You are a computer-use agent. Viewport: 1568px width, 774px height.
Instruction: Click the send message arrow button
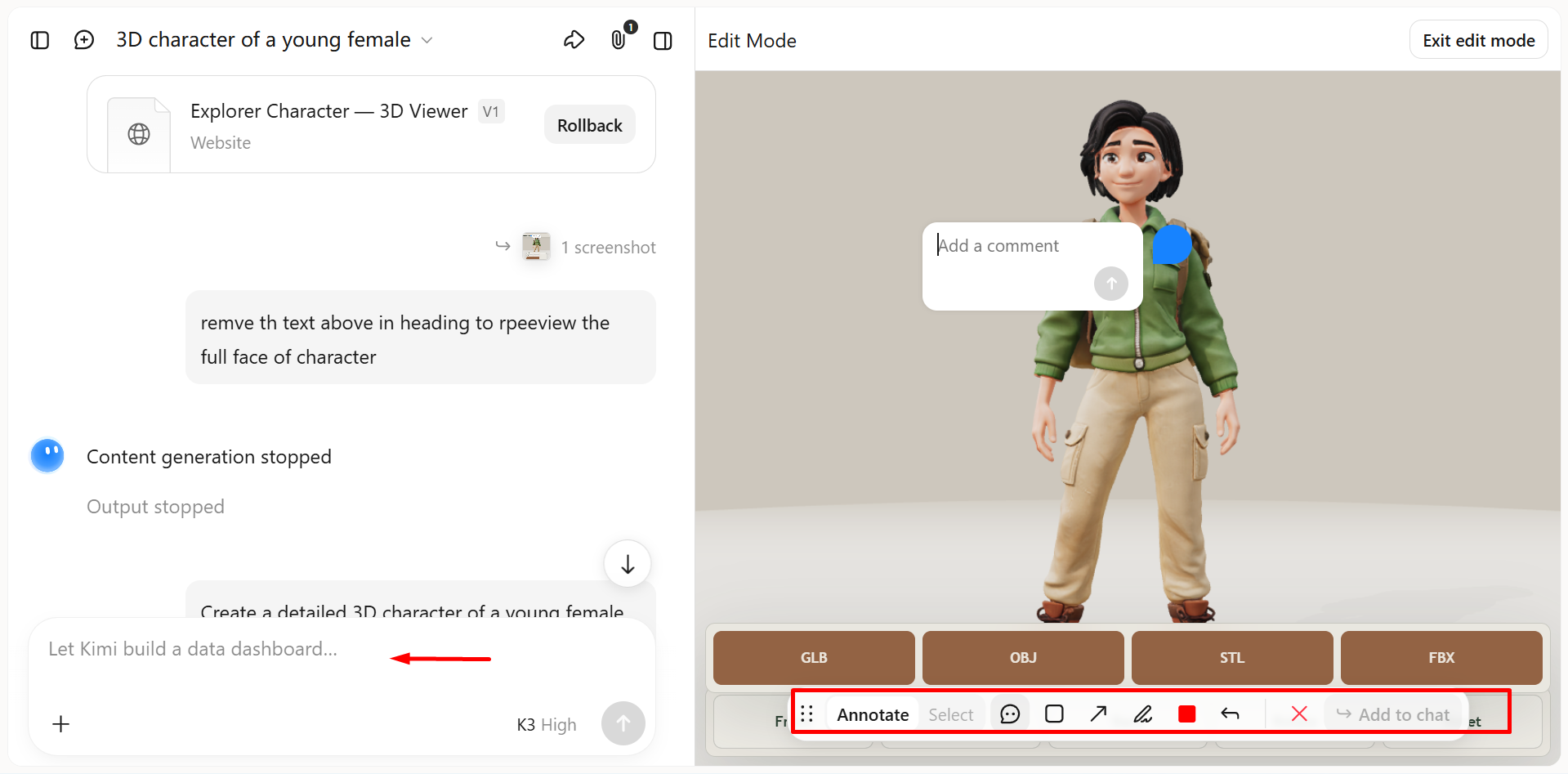point(623,723)
